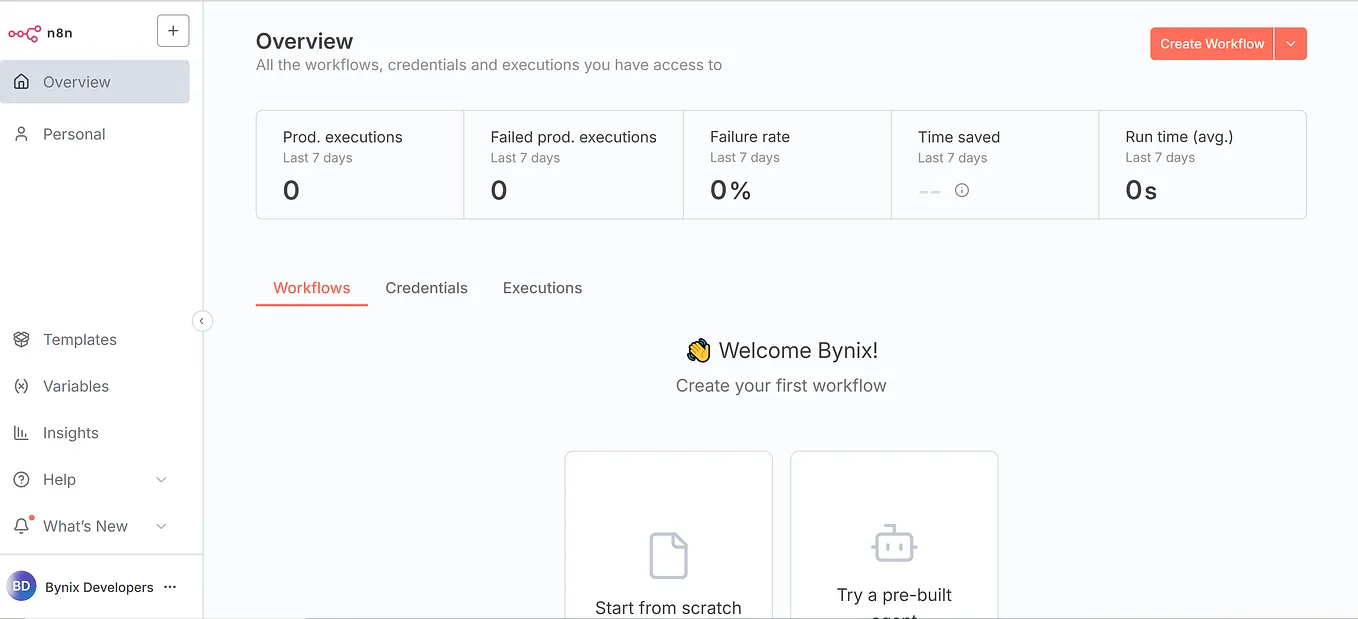Switch to the Credentials tab
The image size is (1358, 619).
pyautogui.click(x=427, y=288)
